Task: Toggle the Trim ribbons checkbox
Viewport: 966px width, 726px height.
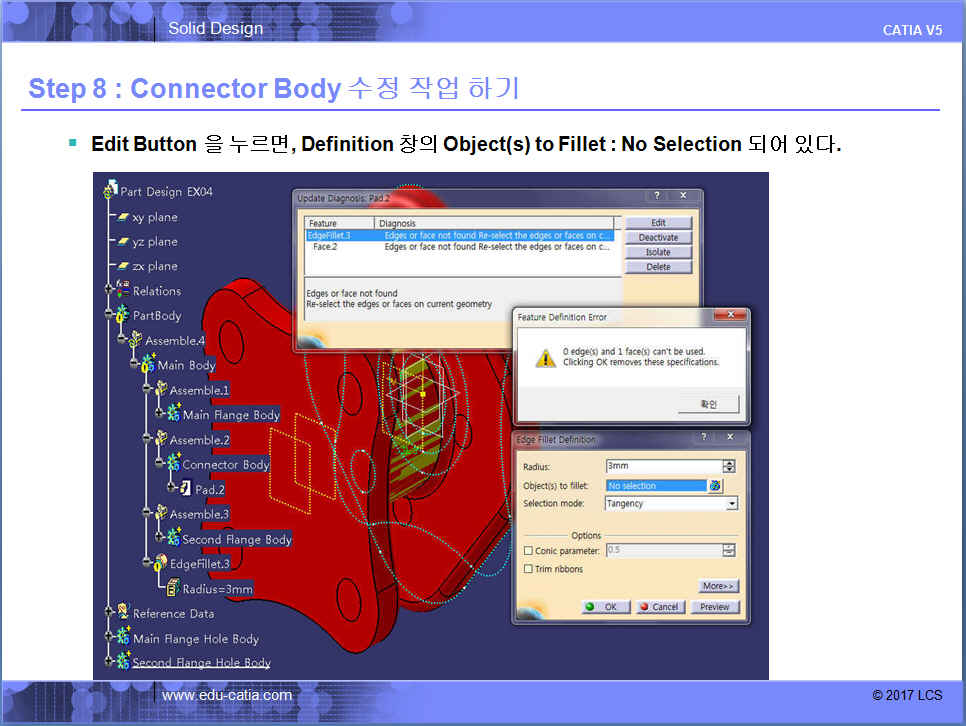Action: coord(529,569)
